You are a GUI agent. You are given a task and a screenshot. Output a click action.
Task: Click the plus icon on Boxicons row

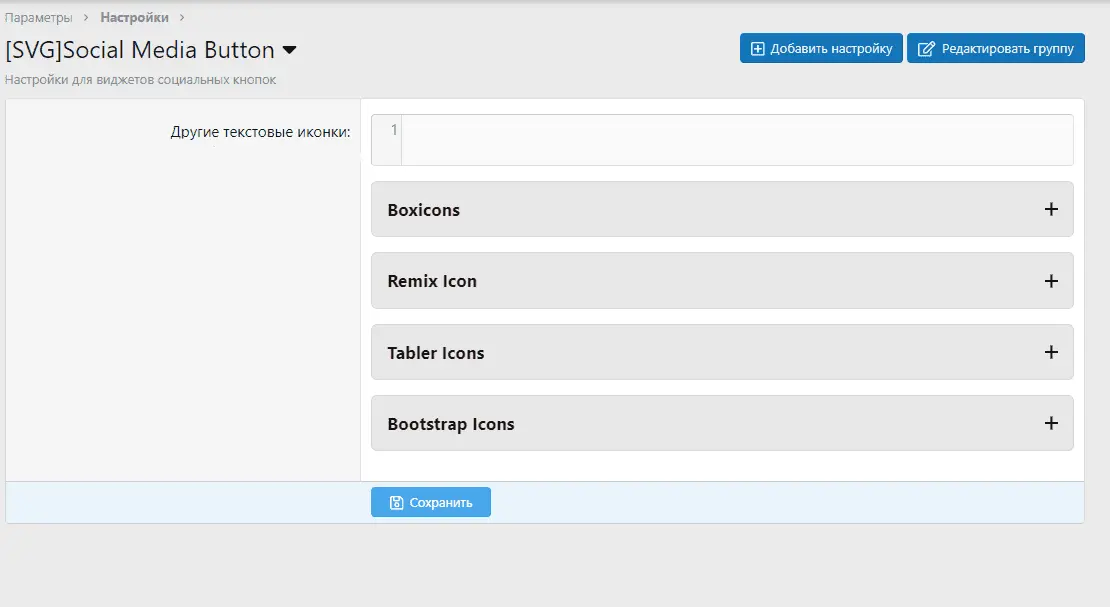[x=1050, y=210]
